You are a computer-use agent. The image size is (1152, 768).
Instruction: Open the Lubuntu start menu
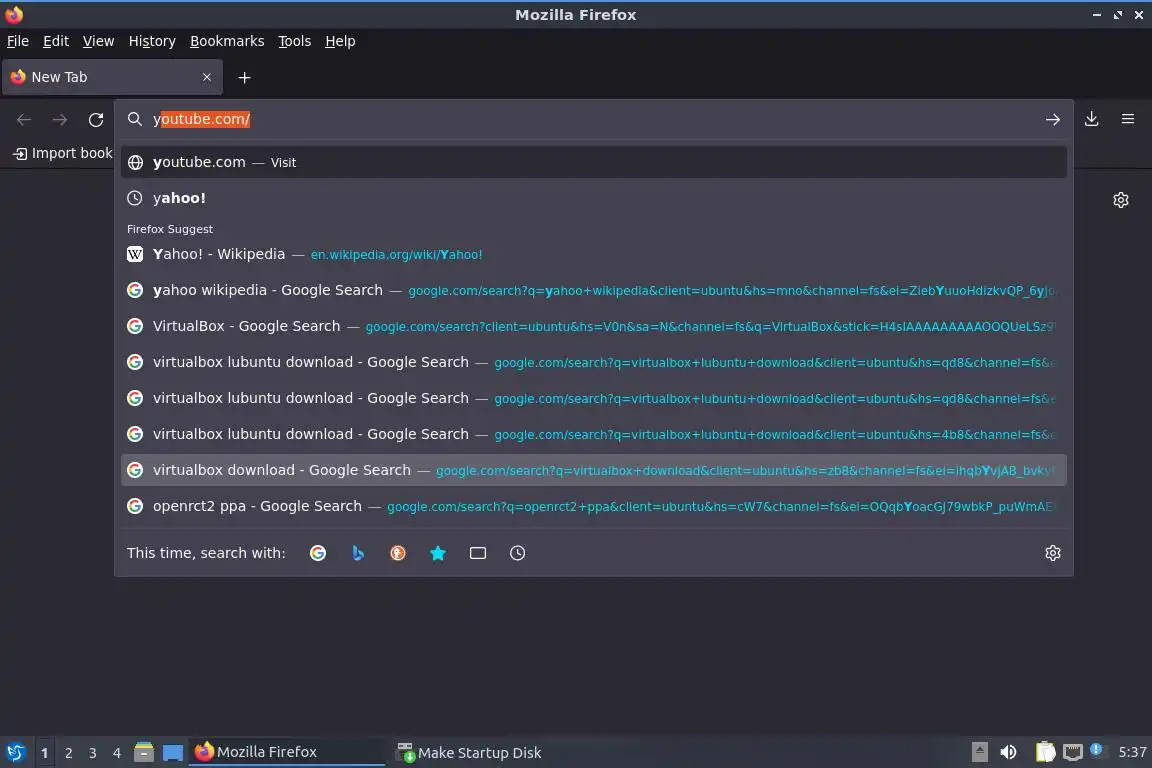tap(15, 753)
